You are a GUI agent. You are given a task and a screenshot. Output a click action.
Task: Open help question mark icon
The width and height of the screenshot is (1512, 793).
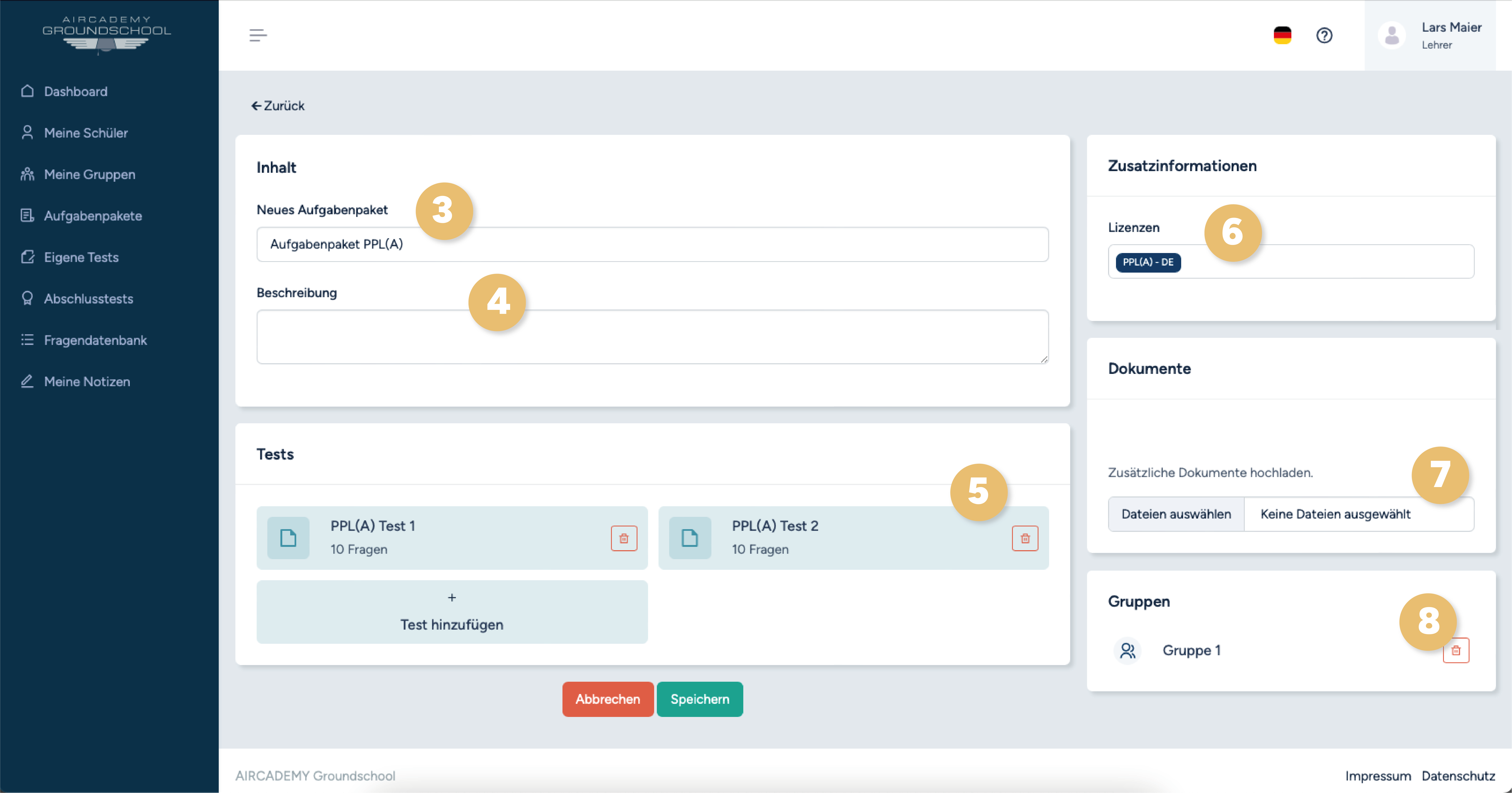[x=1324, y=35]
